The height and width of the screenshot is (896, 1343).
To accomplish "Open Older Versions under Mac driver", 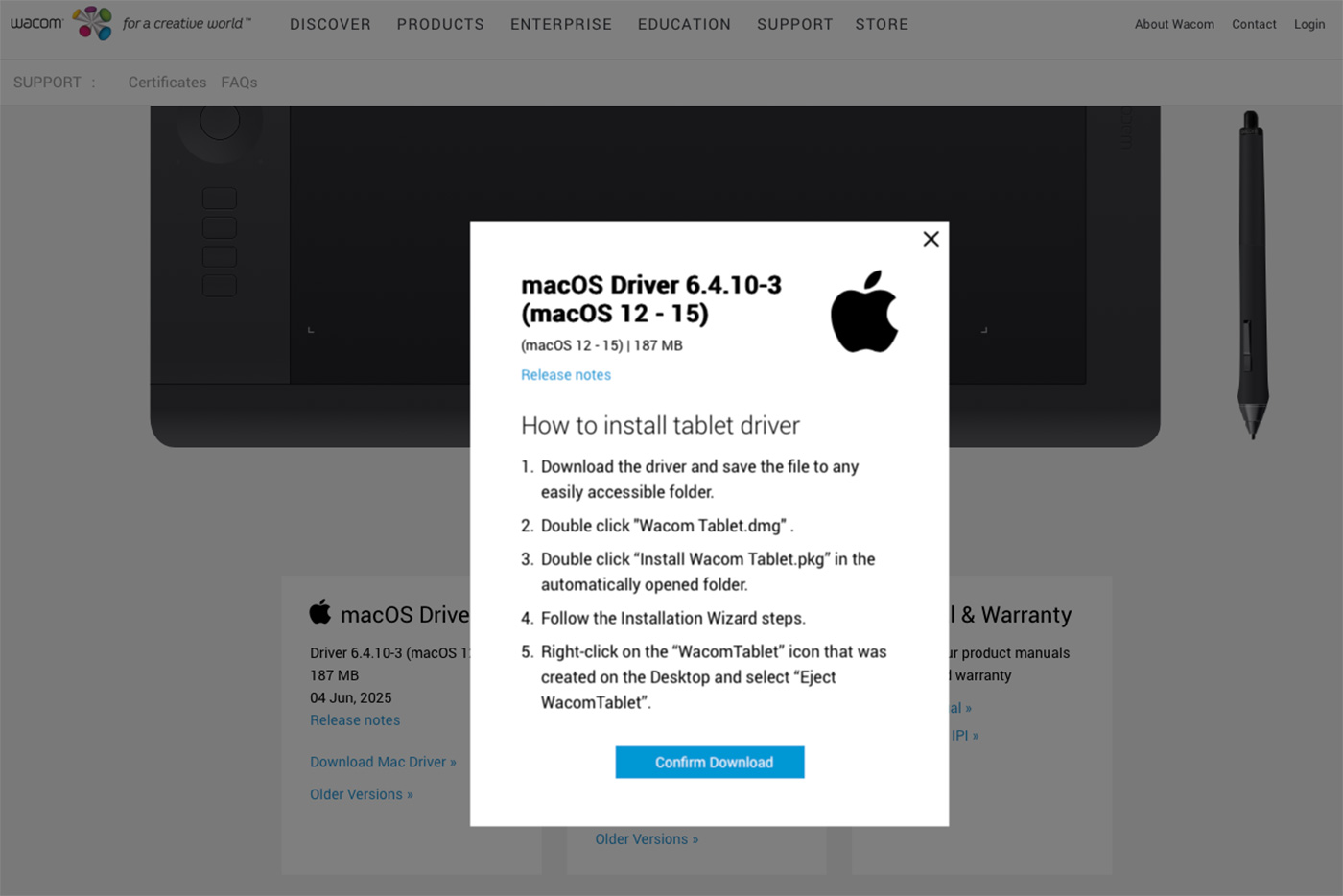I will click(x=362, y=794).
